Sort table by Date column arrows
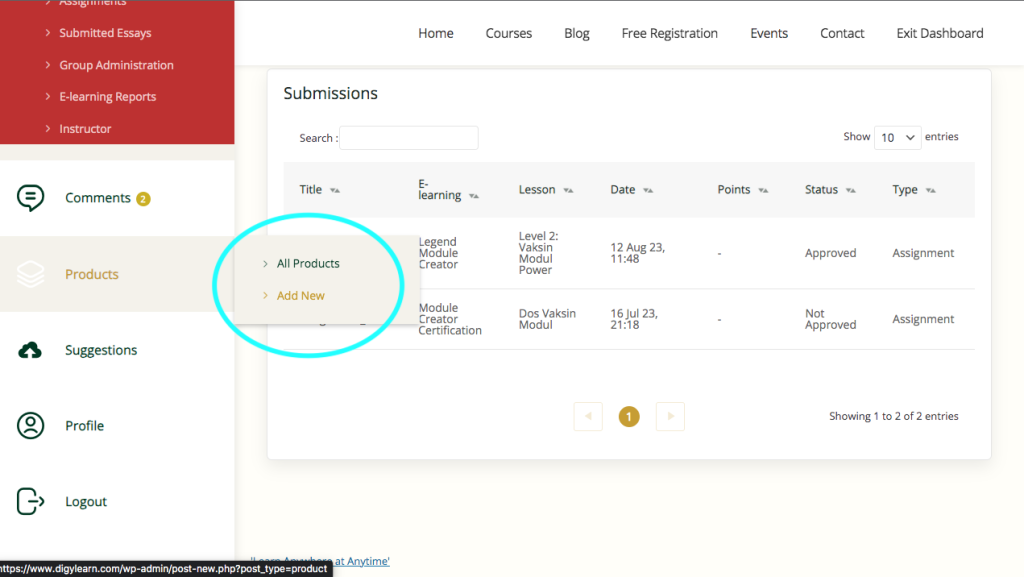 [x=647, y=190]
